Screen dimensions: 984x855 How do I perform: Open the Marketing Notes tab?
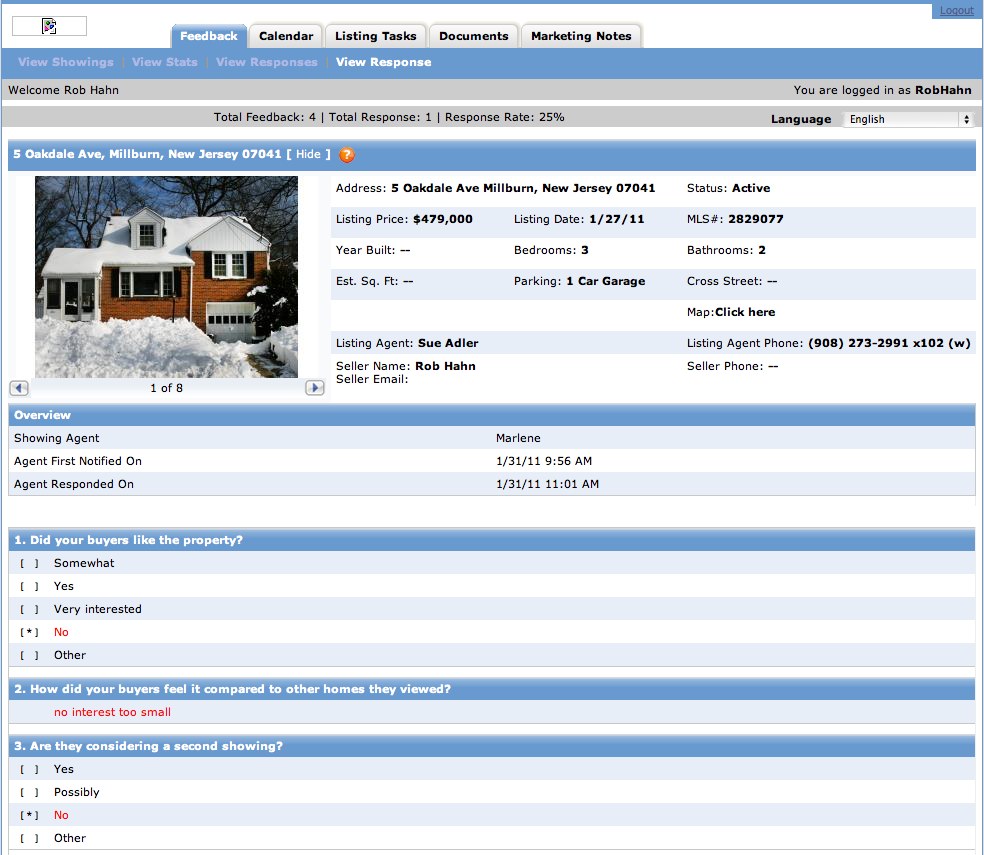[581, 36]
